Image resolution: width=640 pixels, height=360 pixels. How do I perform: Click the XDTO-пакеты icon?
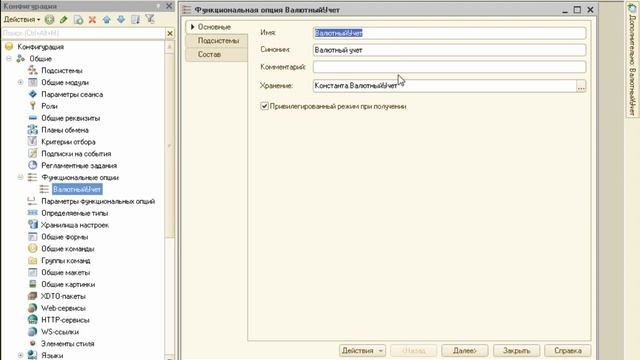[33, 296]
